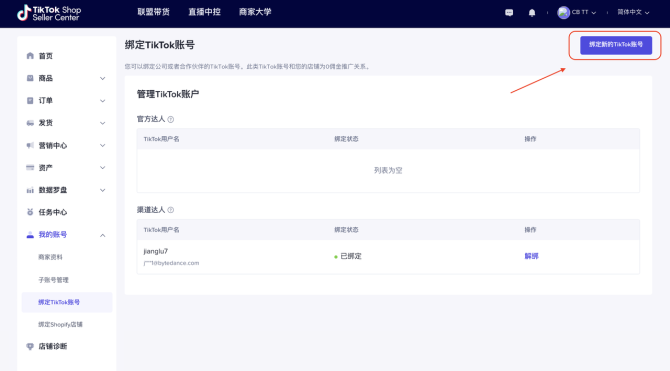Select 绑定TikTok账号 submenu item
Viewport: 670px width, 371px height.
pyautogui.click(x=67, y=302)
